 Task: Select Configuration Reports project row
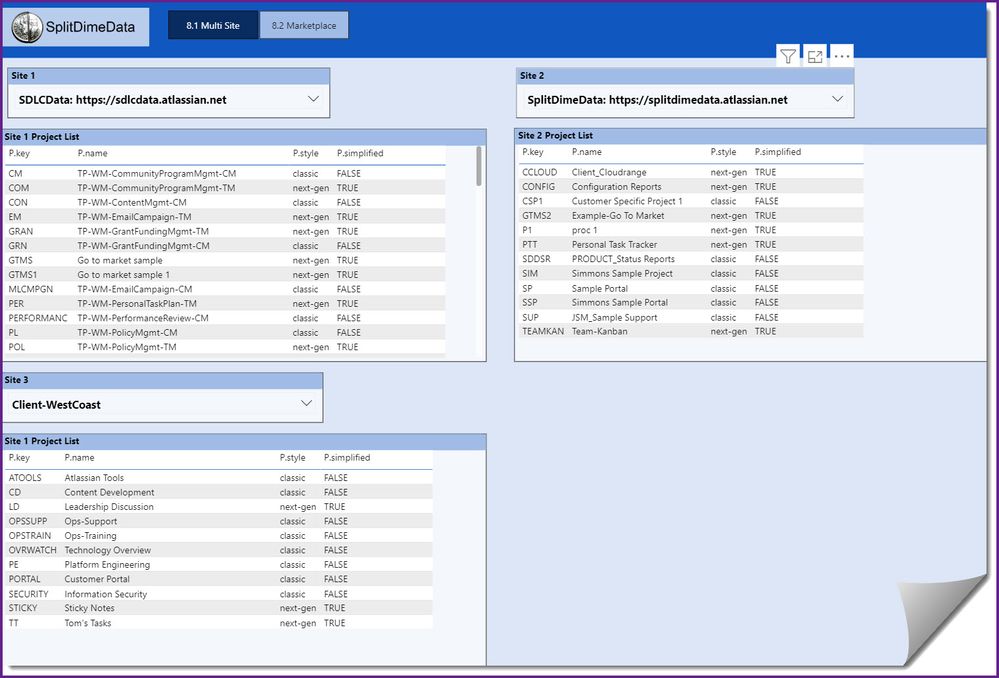pos(691,187)
